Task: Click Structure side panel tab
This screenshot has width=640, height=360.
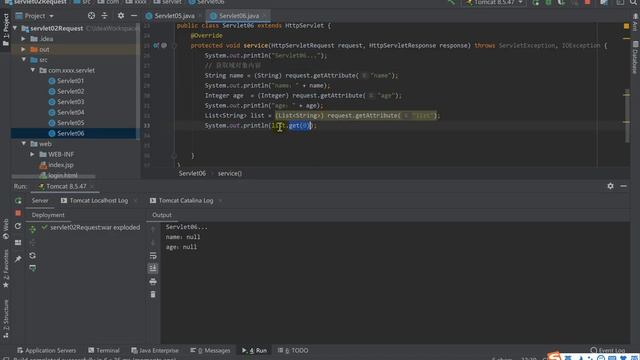Action: [x=6, y=319]
